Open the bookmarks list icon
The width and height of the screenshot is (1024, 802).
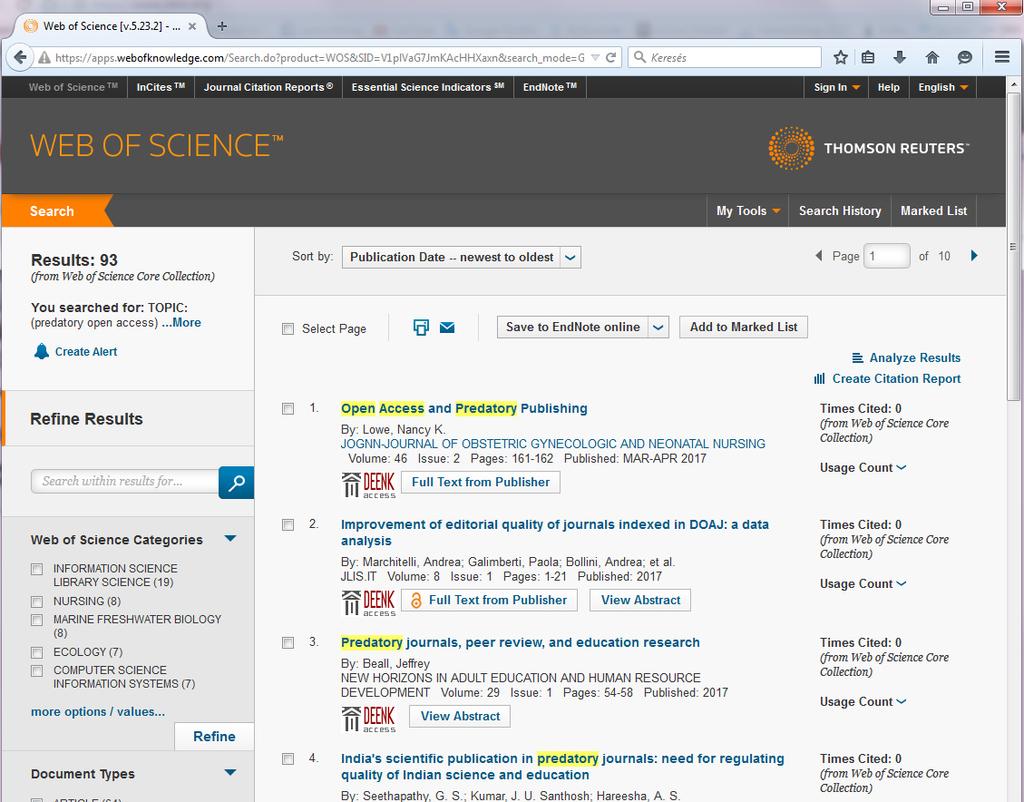tap(868, 57)
